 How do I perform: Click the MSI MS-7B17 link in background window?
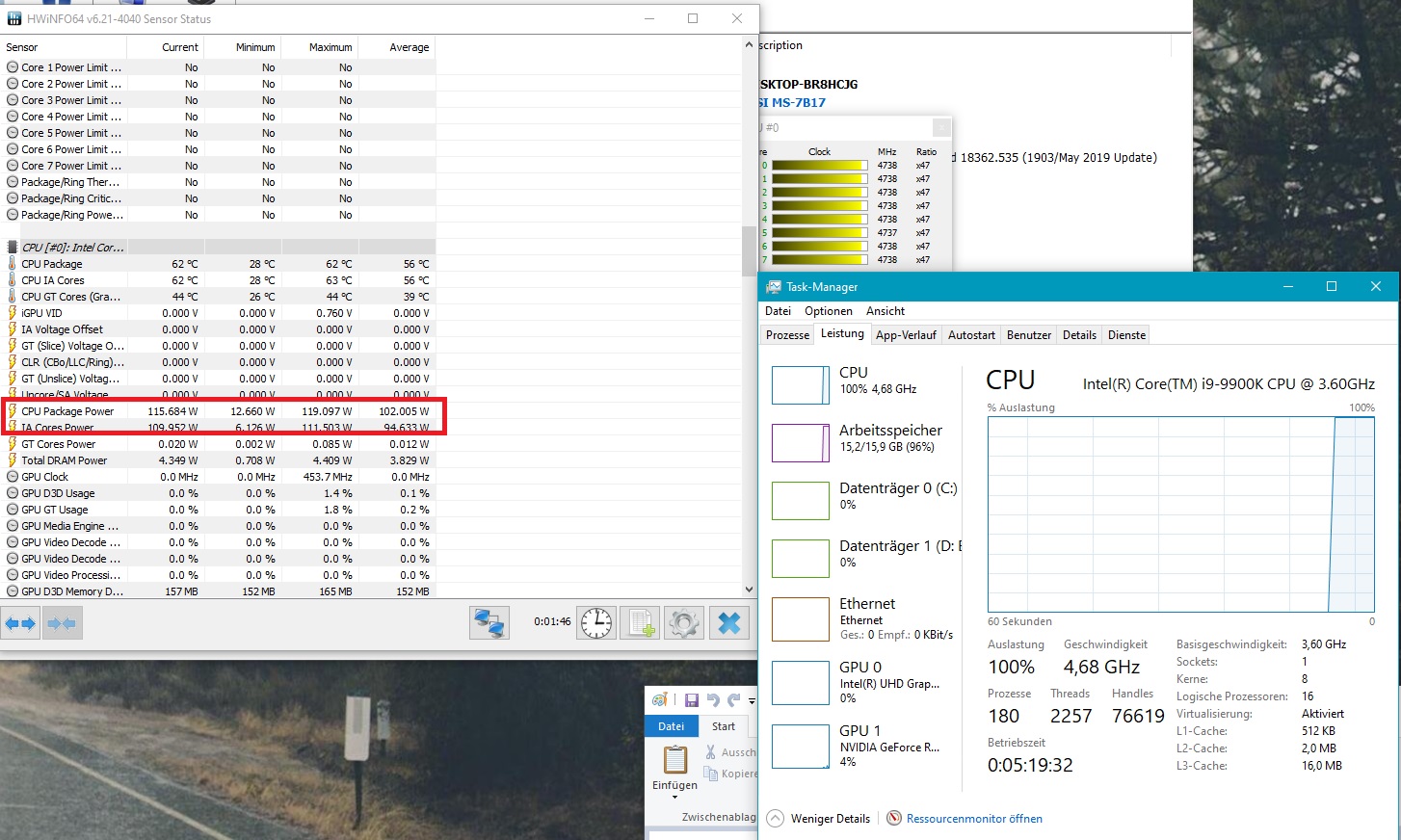pyautogui.click(x=792, y=102)
